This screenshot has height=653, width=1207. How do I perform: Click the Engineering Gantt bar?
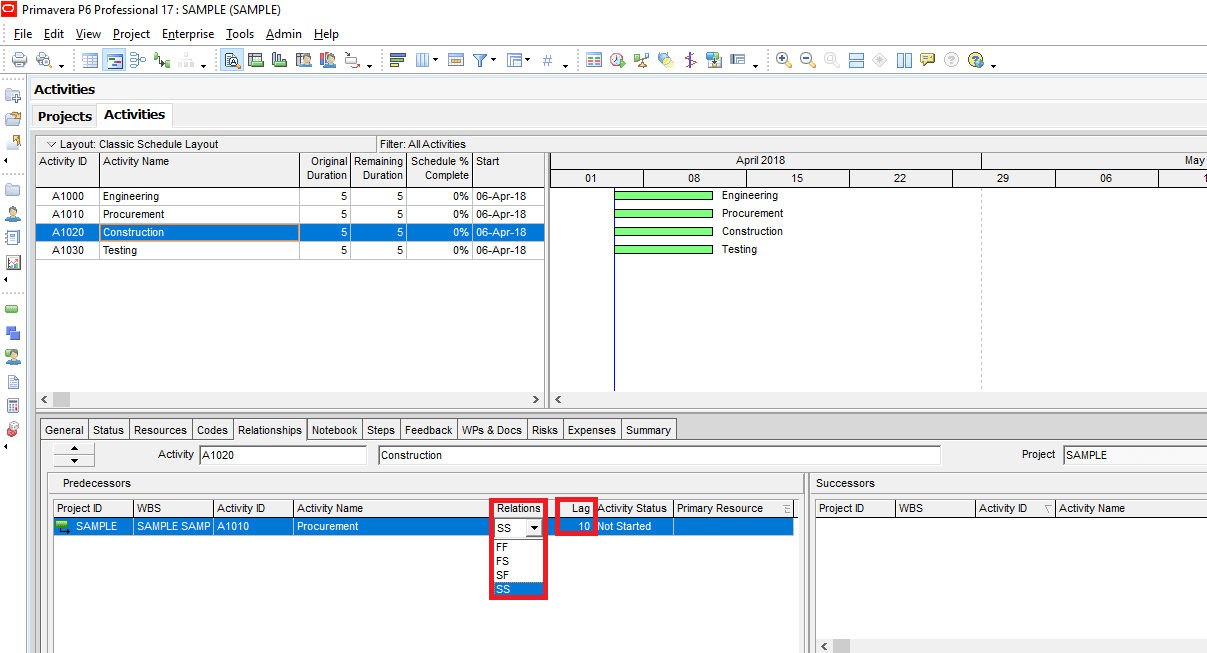click(x=664, y=196)
